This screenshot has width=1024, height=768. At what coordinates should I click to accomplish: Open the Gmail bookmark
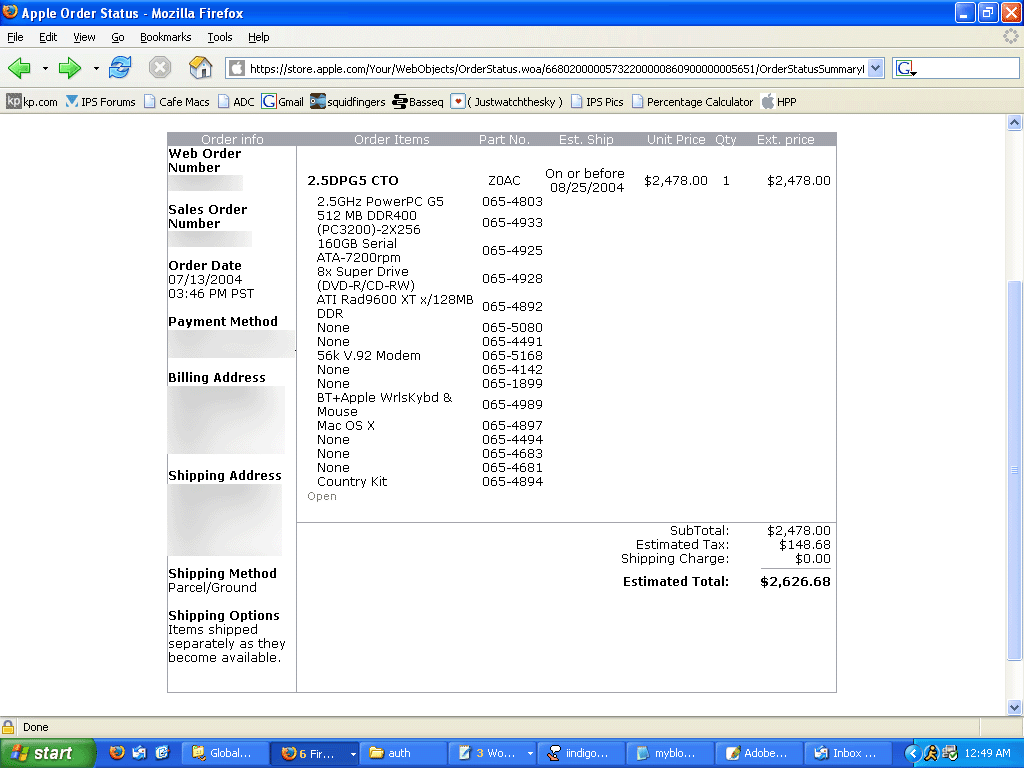click(282, 102)
